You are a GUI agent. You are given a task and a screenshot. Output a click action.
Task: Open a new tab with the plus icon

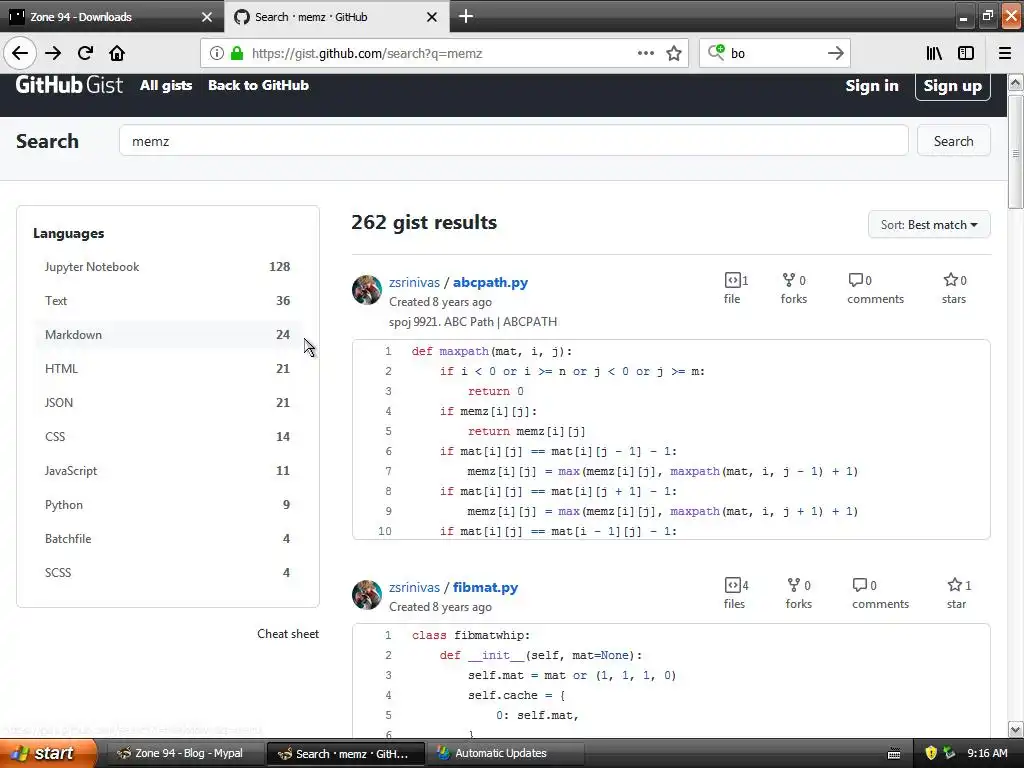(x=466, y=16)
